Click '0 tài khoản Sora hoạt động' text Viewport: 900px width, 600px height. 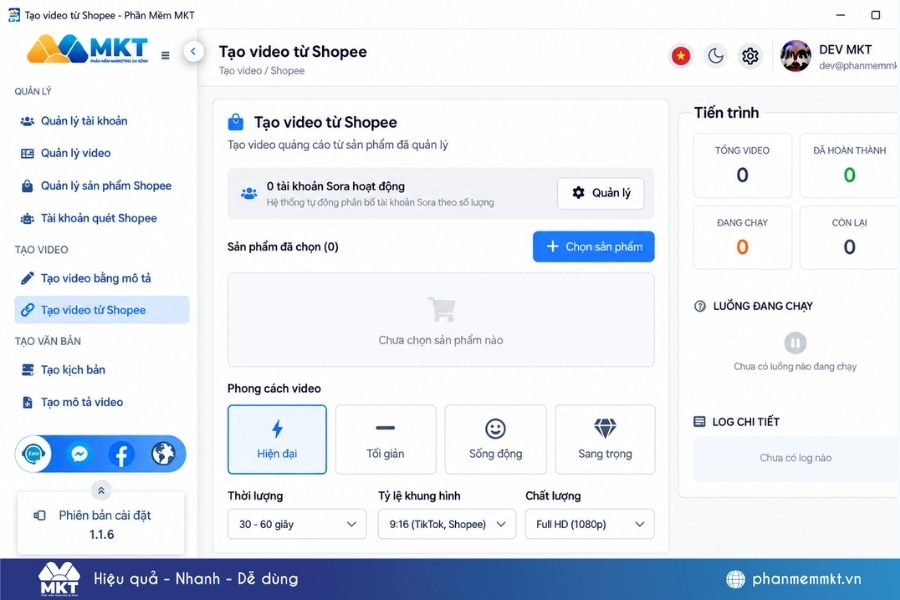336,186
